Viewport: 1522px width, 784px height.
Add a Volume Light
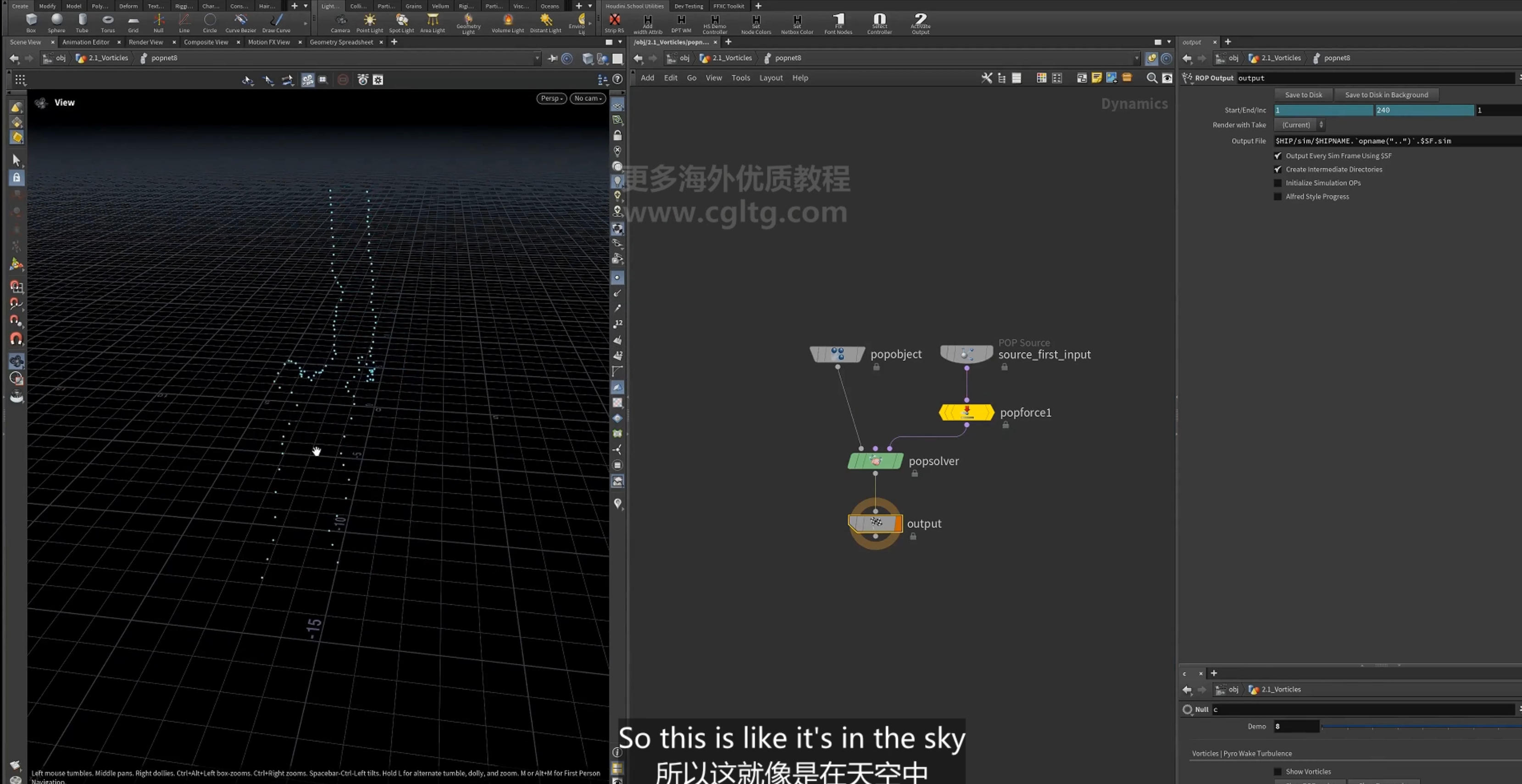(x=507, y=22)
